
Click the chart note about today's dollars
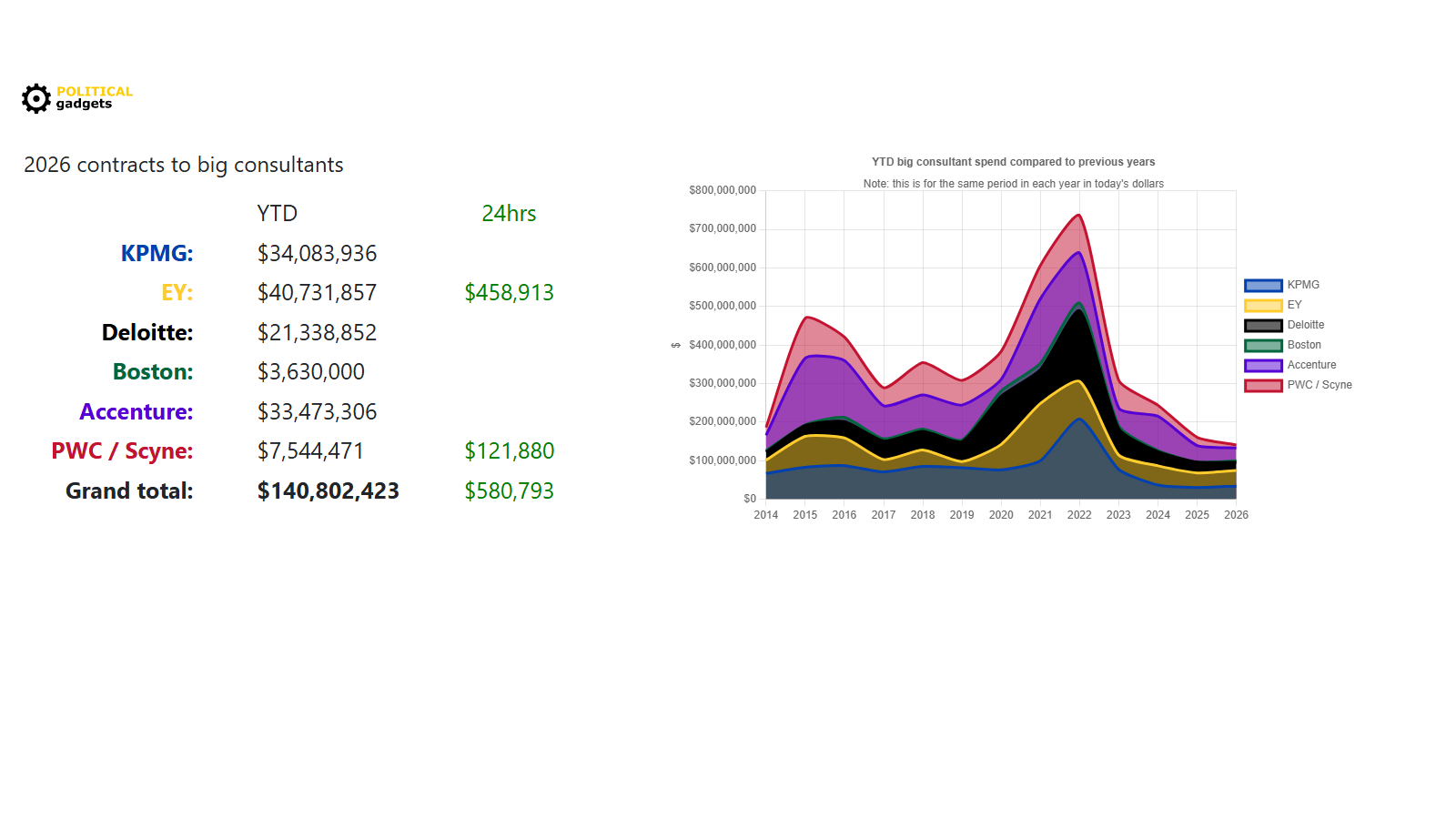[x=1013, y=184]
